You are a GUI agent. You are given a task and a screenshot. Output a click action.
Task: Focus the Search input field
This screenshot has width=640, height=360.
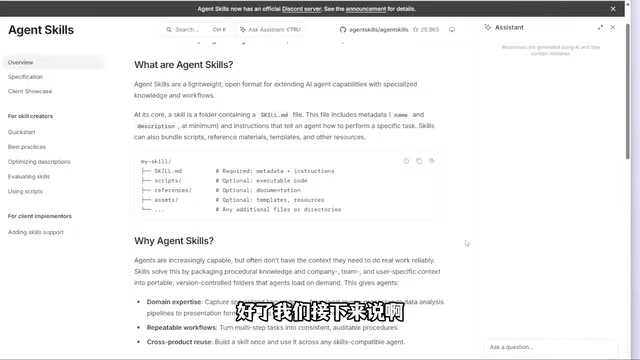[x=196, y=29]
